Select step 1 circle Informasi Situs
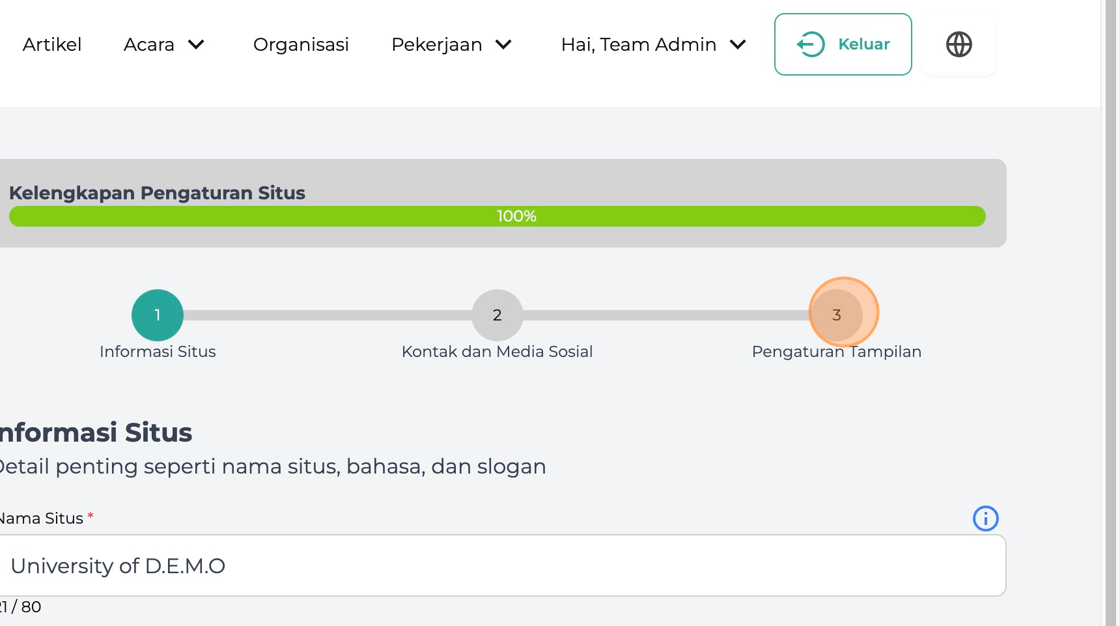The height and width of the screenshot is (626, 1120). pos(157,315)
